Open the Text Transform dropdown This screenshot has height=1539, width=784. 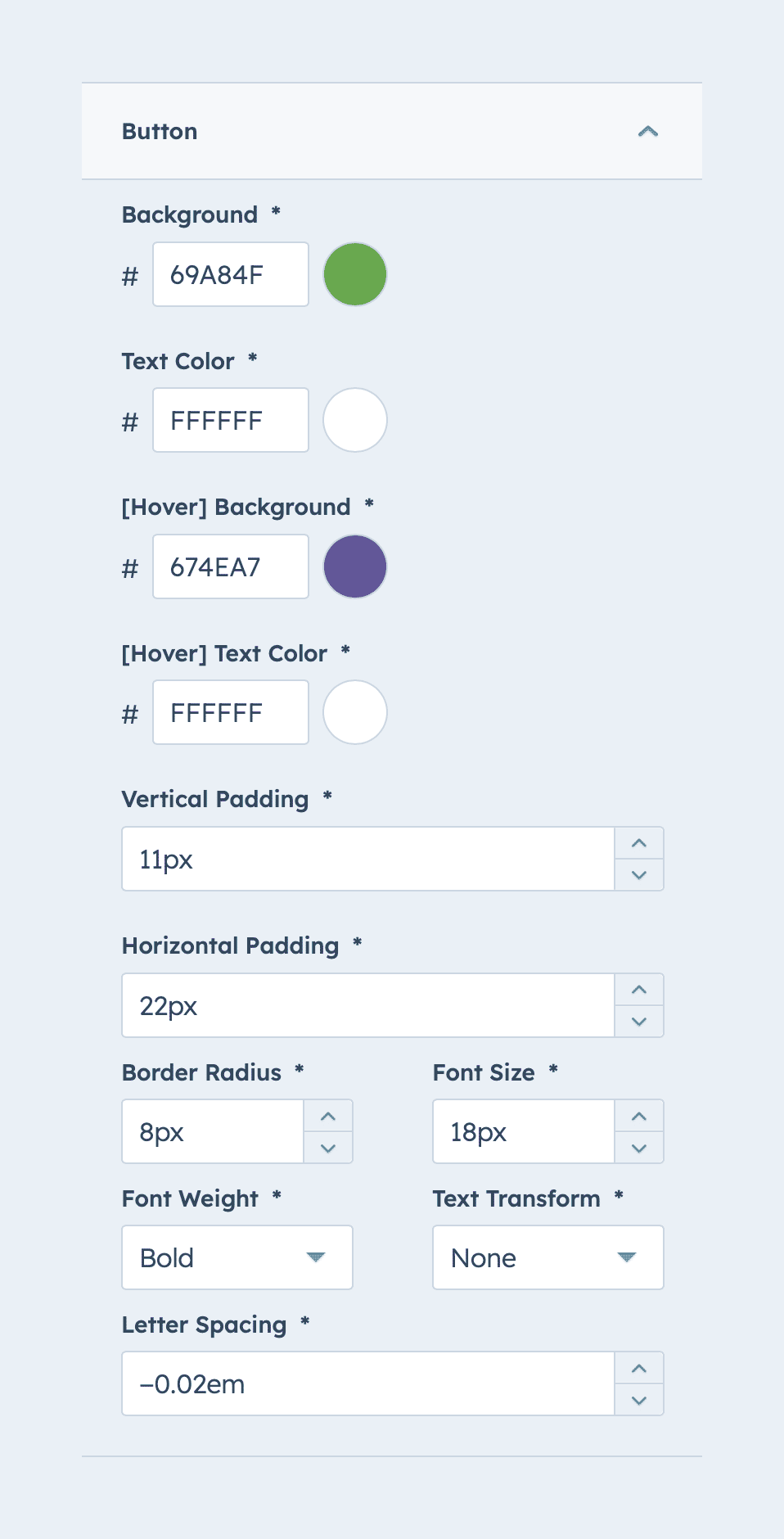click(x=548, y=1257)
